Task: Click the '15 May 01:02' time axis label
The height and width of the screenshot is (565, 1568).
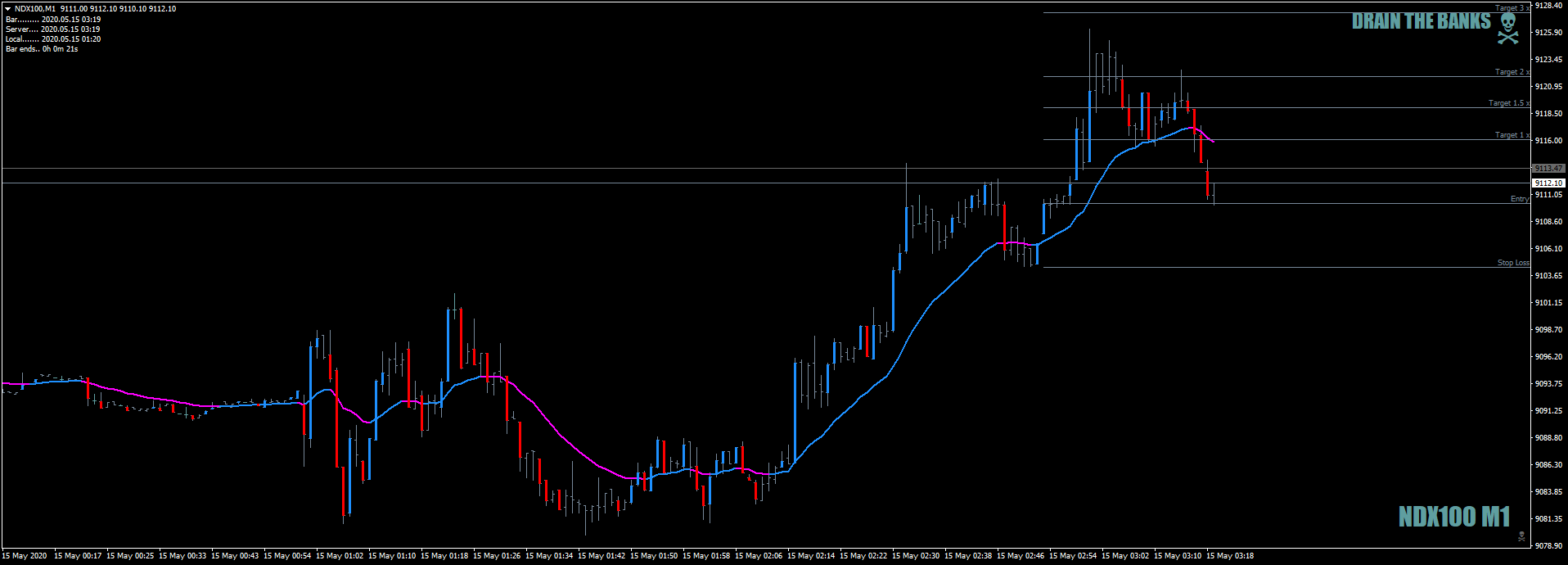Action: pos(340,556)
